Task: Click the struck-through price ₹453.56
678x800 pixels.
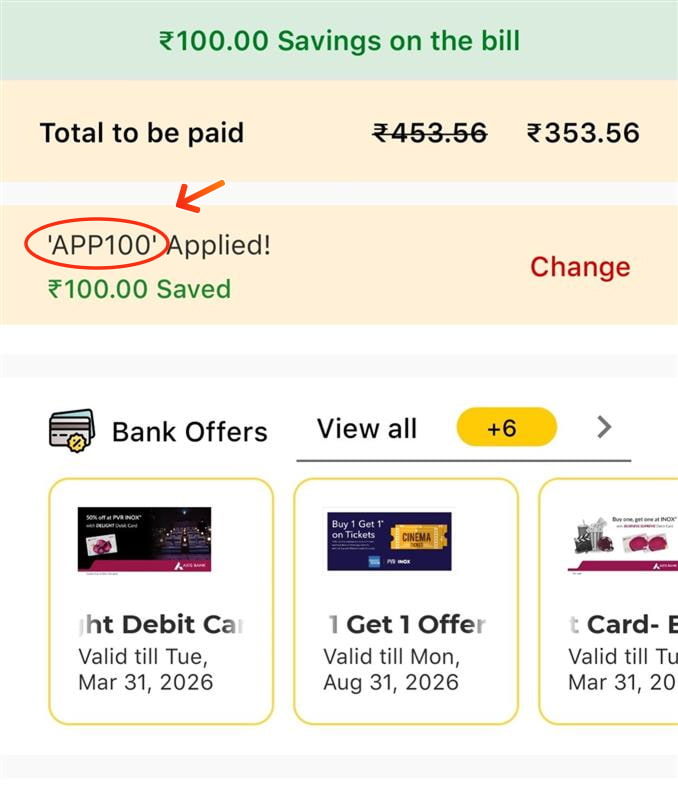Action: click(x=430, y=132)
